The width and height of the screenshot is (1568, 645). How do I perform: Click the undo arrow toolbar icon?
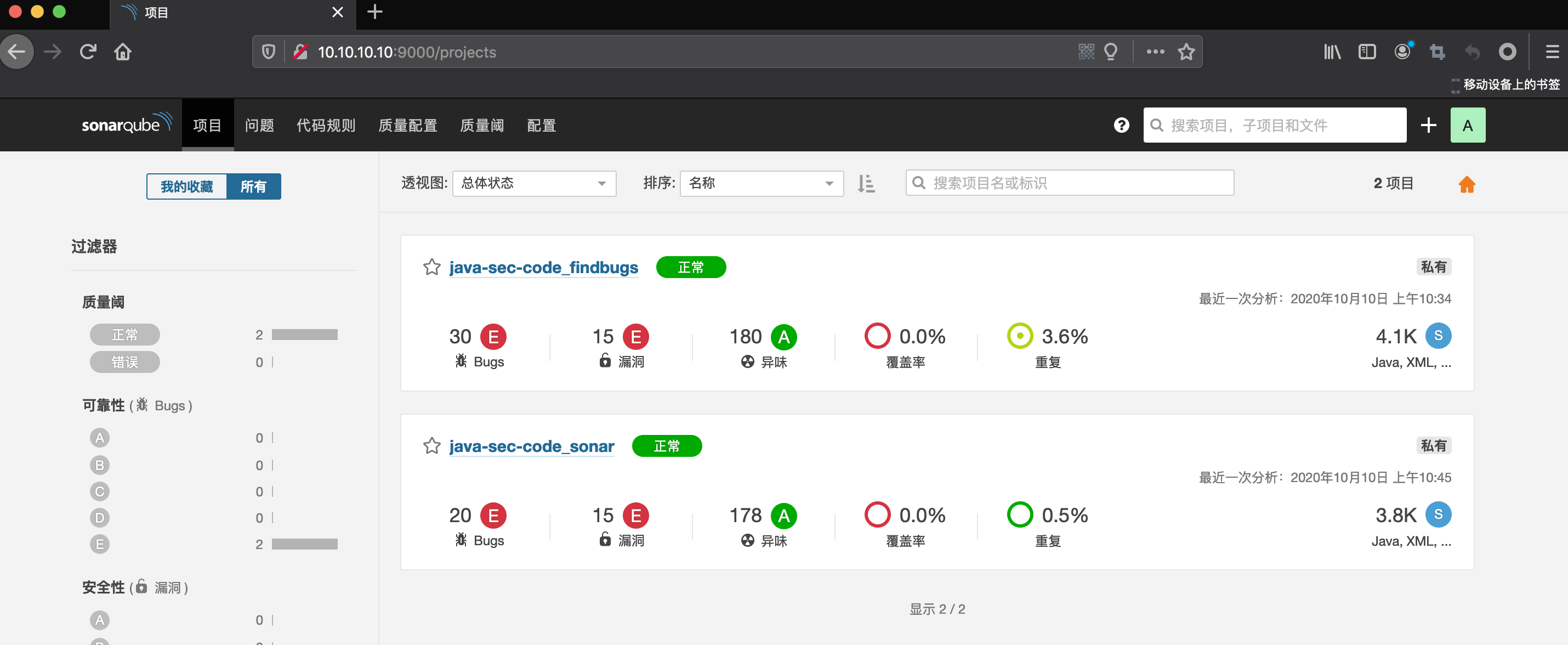coord(1472,52)
